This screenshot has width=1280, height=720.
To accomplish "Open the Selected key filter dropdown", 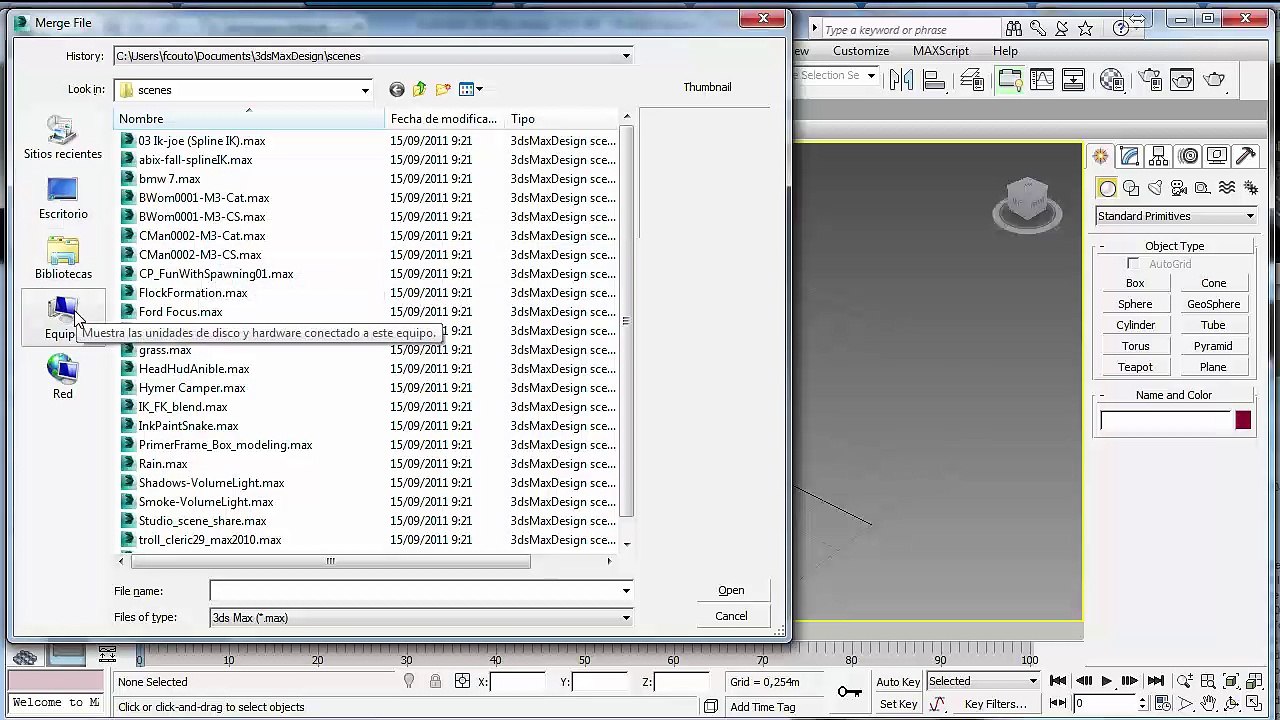I will click(982, 682).
